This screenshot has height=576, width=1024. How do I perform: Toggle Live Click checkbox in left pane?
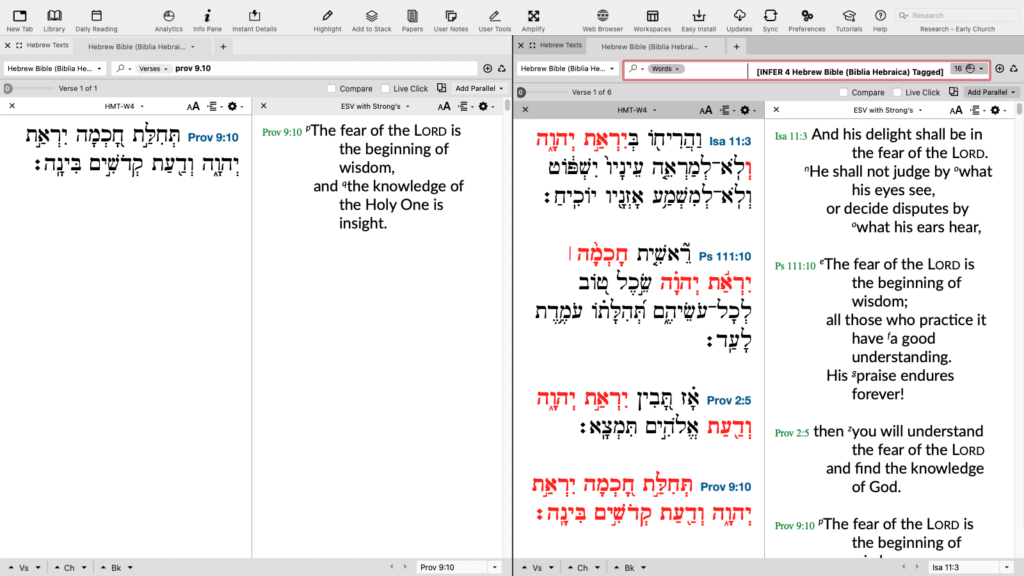pos(385,89)
